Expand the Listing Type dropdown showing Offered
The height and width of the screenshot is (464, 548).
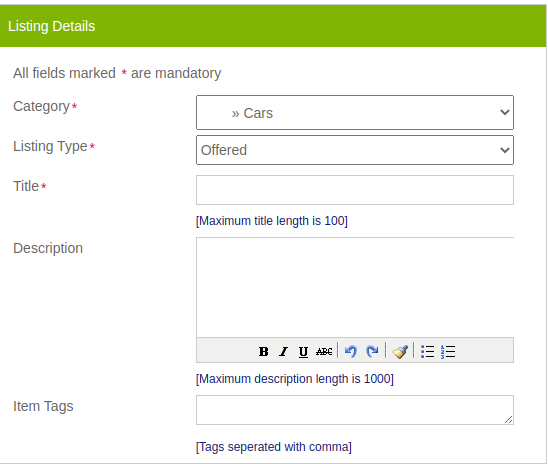(355, 150)
